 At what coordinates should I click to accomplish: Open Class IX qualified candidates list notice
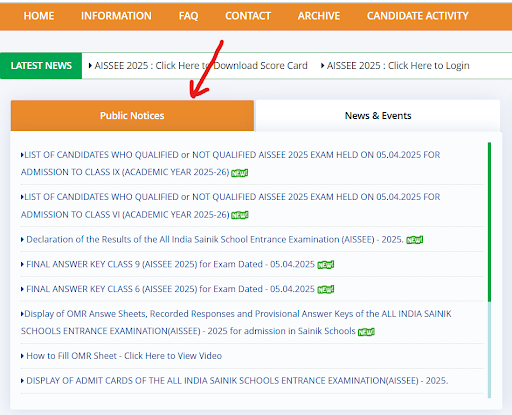[231, 163]
